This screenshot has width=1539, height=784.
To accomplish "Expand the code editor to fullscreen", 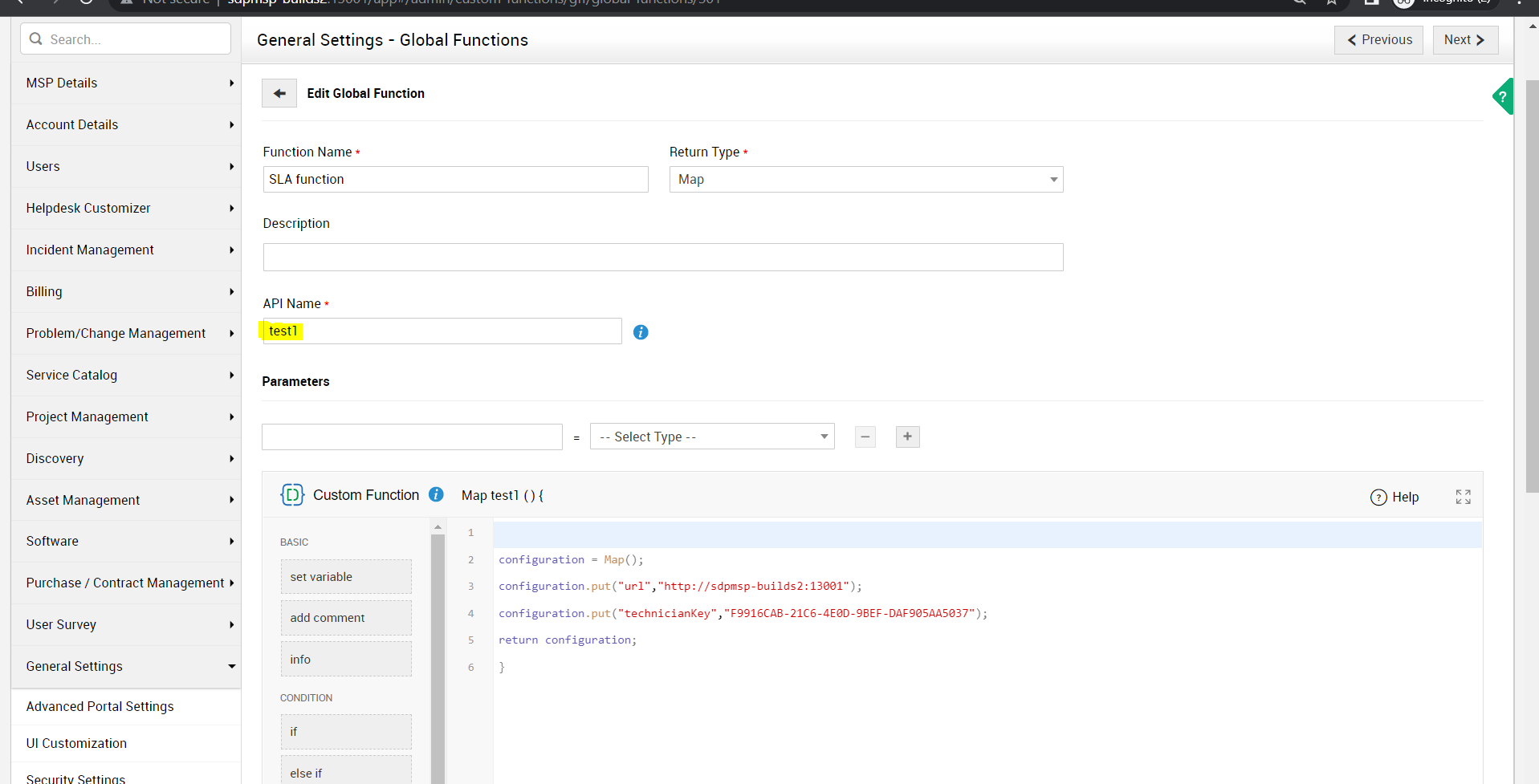I will pyautogui.click(x=1463, y=497).
